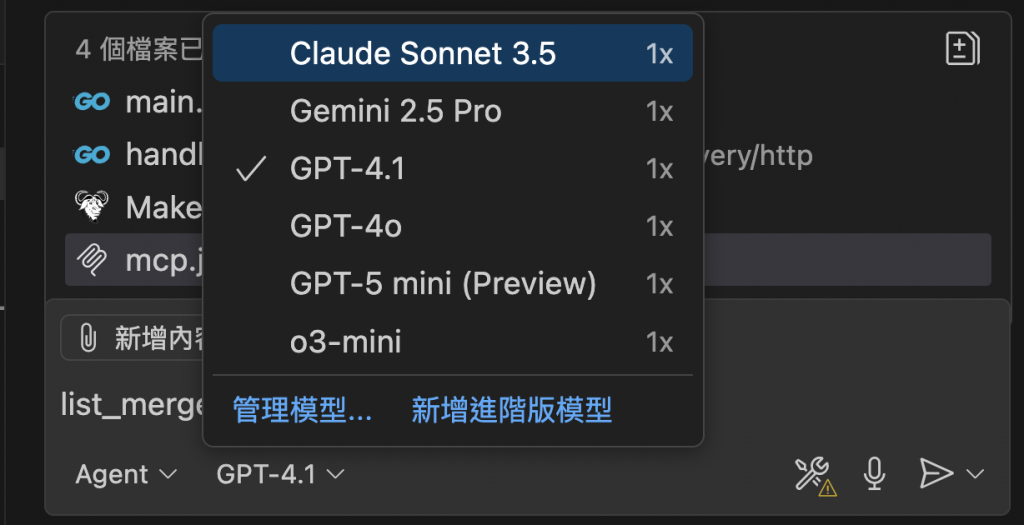The width and height of the screenshot is (1024, 525).
Task: Expand send options chevron beside send arrow
Action: [976, 474]
